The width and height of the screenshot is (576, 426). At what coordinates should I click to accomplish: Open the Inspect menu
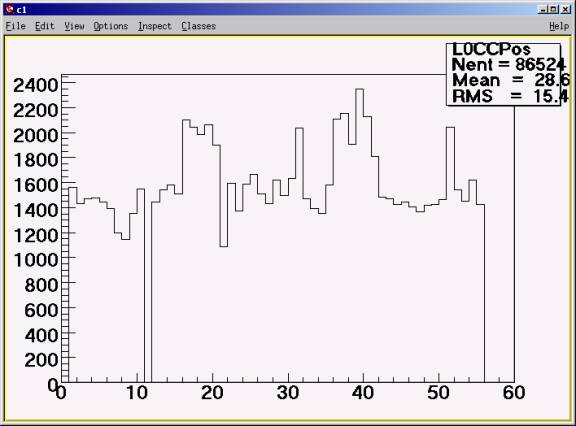pos(155,26)
